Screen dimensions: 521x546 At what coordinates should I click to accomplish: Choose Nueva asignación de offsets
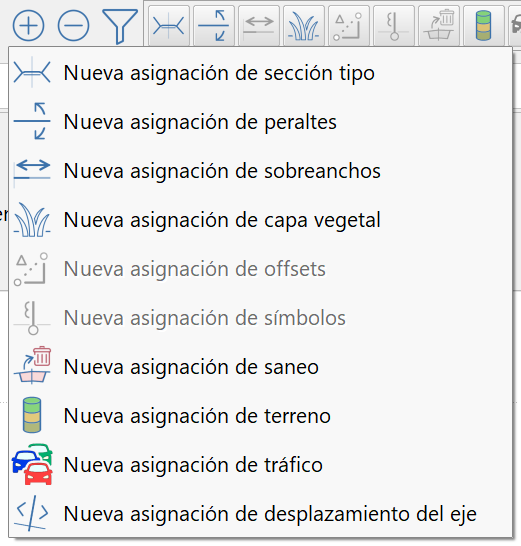(260, 269)
